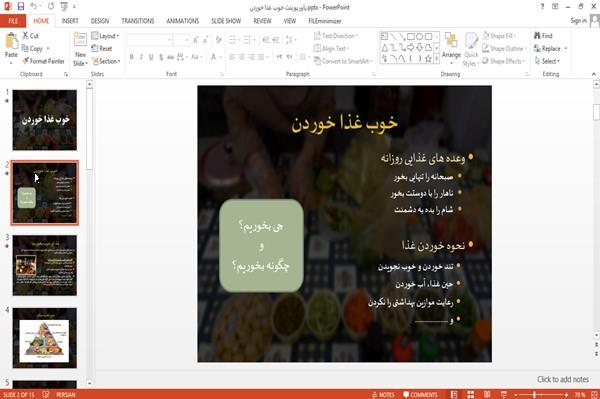Click the Cut scissors button

(30, 36)
